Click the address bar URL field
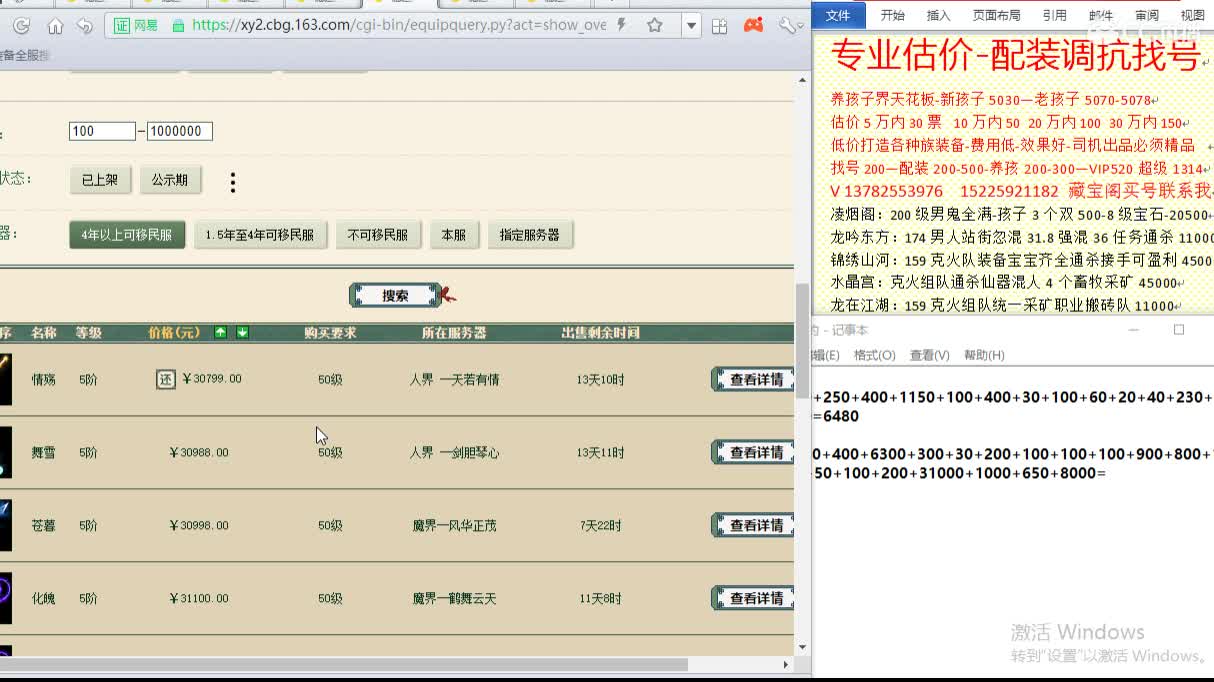 click(x=399, y=25)
